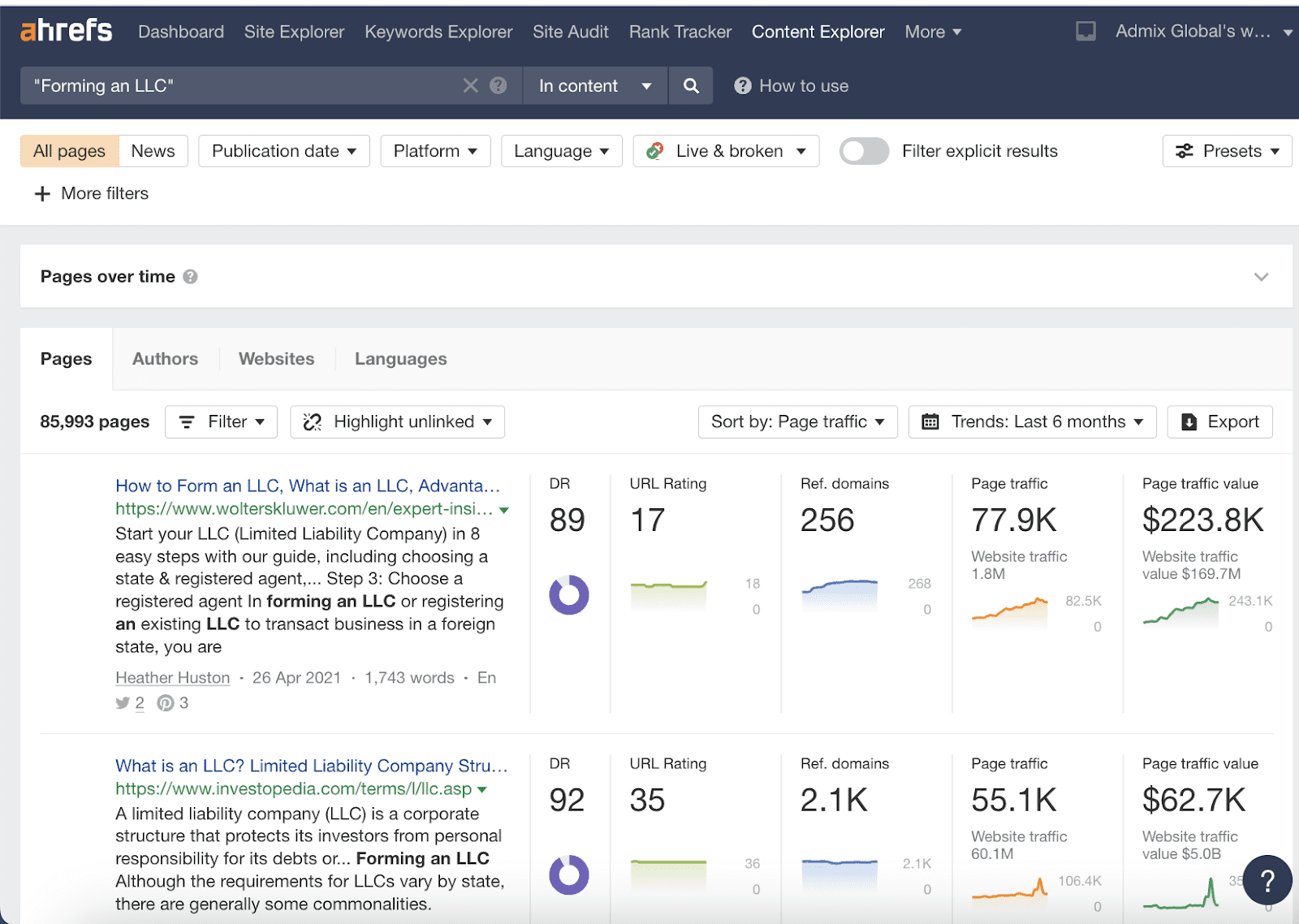Toggle Filter explicit results switch
This screenshot has width=1299, height=924.
point(864,151)
